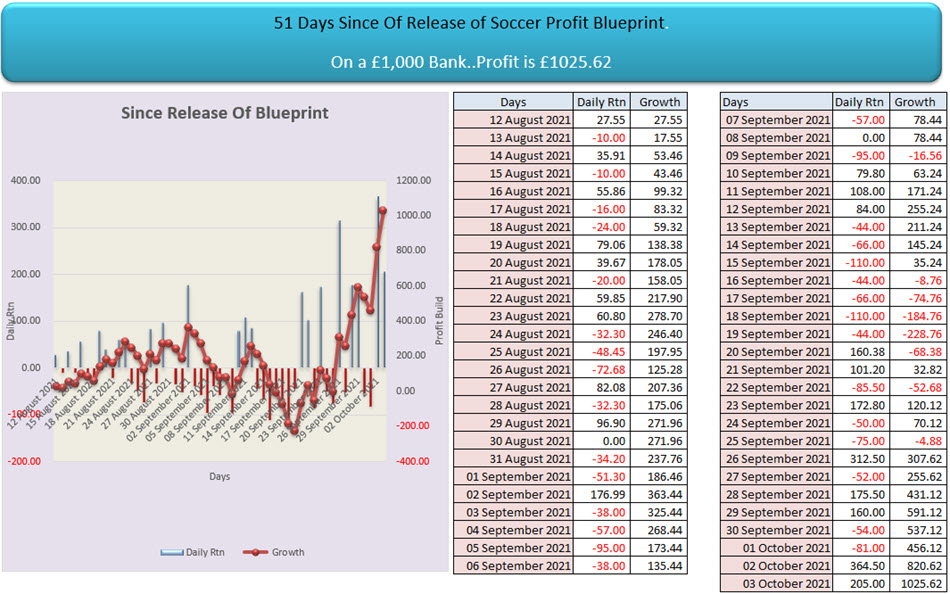
Task: Click the 03 October 2021 date cell
Action: coord(776,583)
